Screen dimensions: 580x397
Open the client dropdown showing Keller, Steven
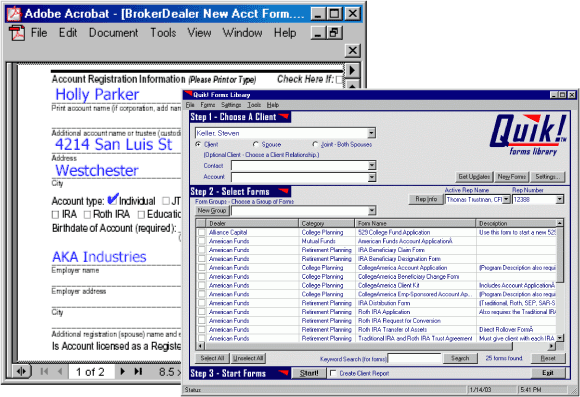click(371, 133)
